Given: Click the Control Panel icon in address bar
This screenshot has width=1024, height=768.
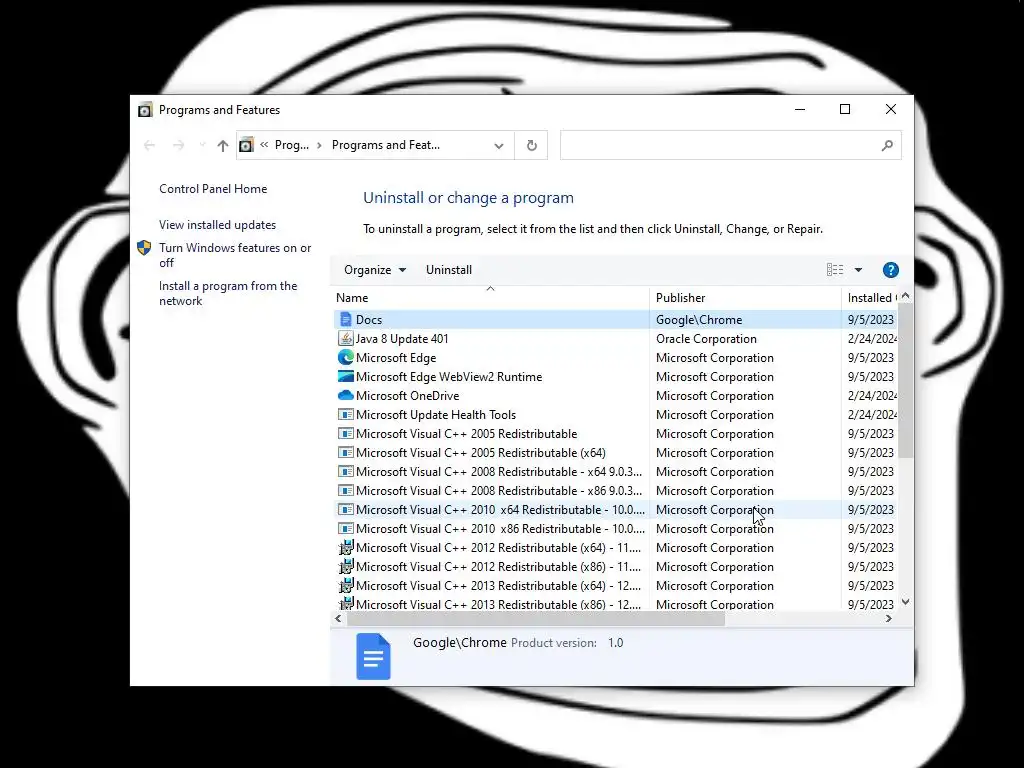Looking at the screenshot, I should pos(246,145).
